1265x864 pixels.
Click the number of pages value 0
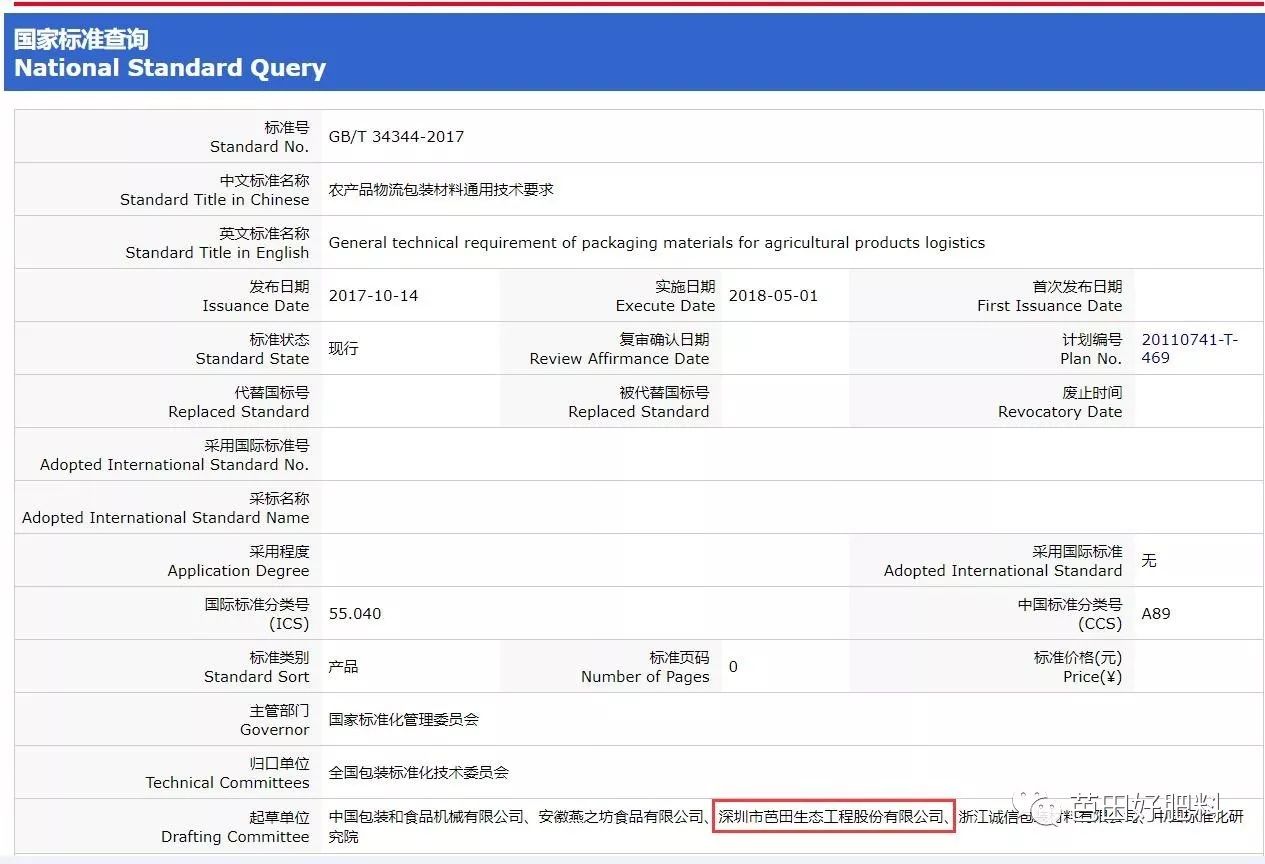tap(733, 667)
